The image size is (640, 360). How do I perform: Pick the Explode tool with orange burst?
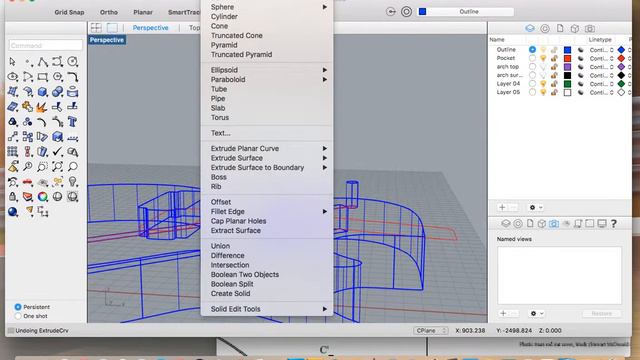[42, 107]
